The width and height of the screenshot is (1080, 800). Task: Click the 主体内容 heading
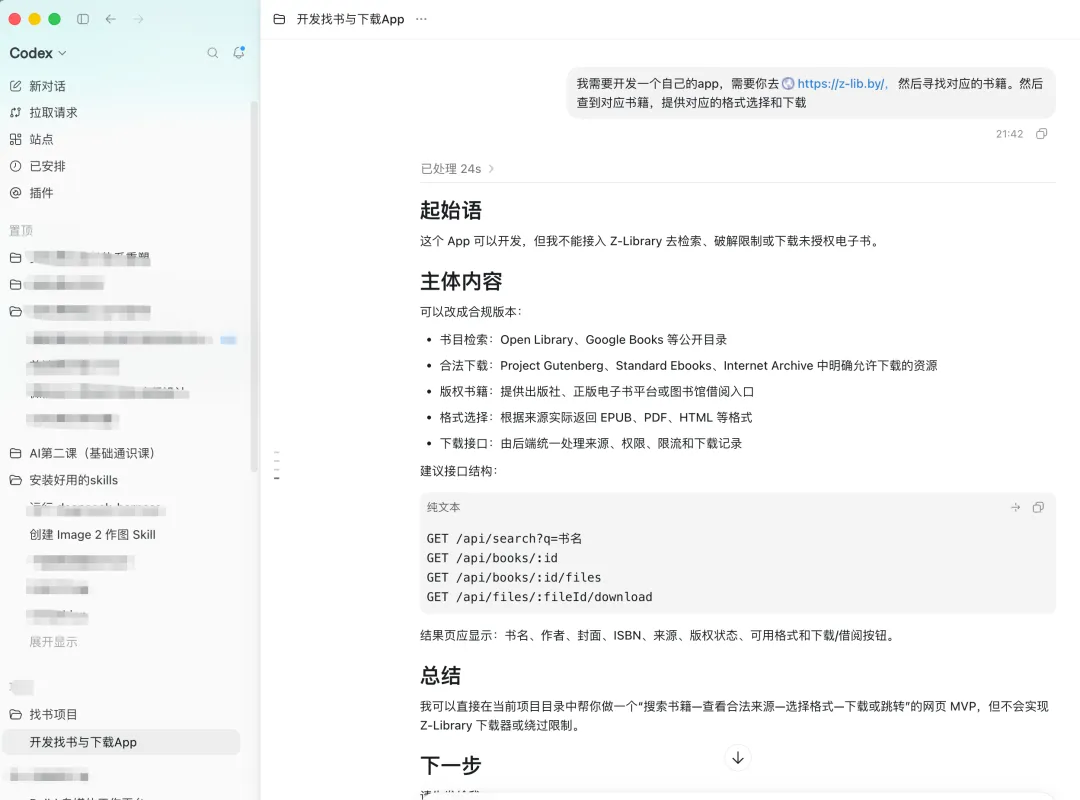[461, 281]
